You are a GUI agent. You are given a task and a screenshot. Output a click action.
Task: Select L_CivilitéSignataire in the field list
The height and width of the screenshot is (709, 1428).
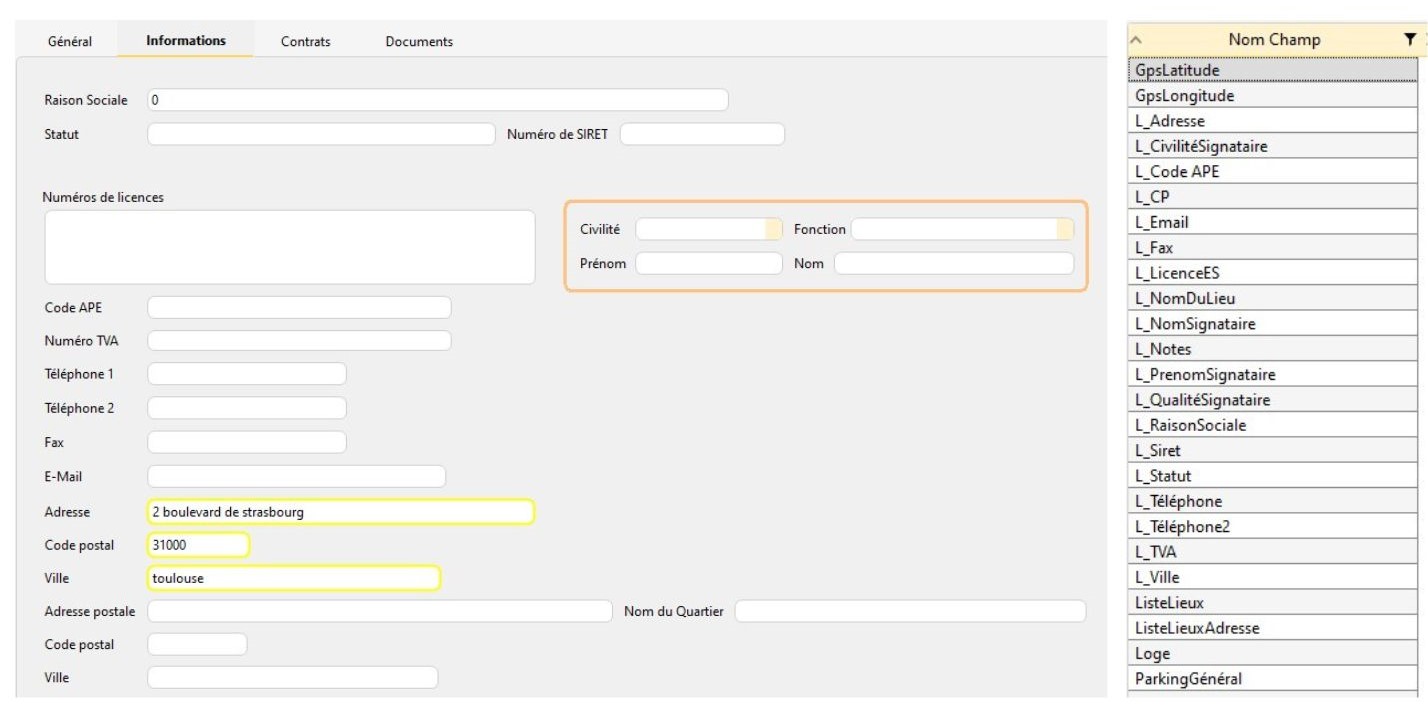pyautogui.click(x=1270, y=147)
